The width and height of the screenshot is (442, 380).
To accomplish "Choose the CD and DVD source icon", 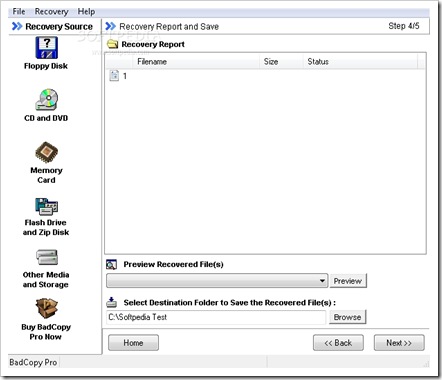I will coord(47,99).
